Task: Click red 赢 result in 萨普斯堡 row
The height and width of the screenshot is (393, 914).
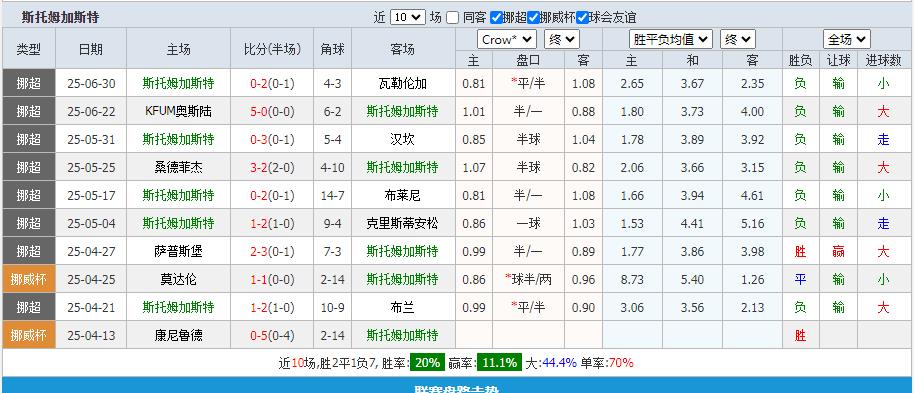Action: (x=838, y=251)
